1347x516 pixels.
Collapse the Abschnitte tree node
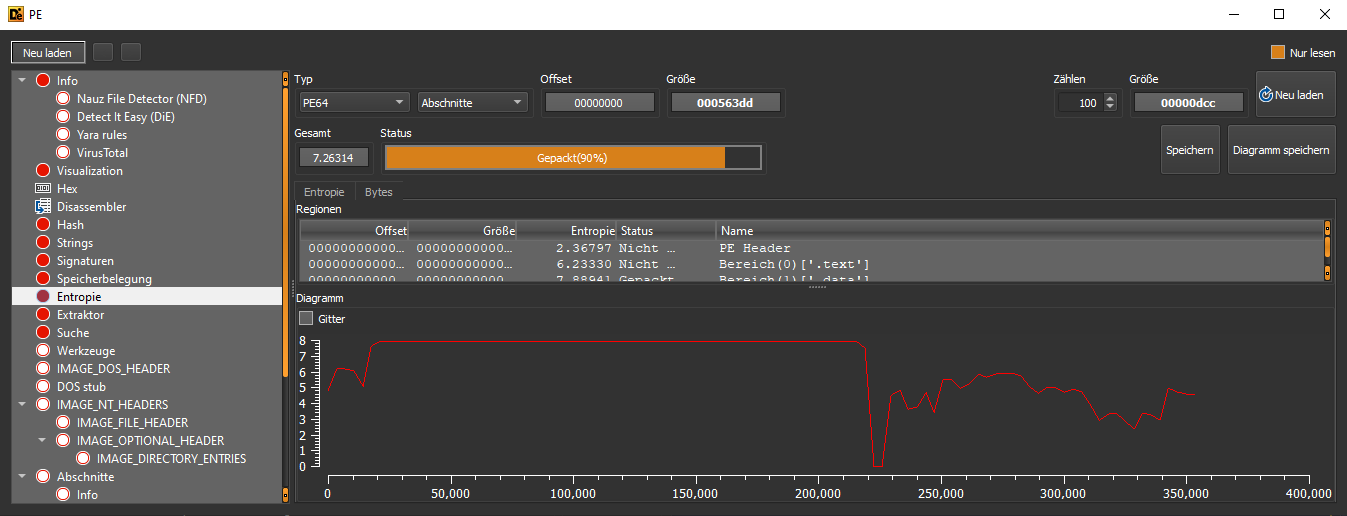click(22, 477)
